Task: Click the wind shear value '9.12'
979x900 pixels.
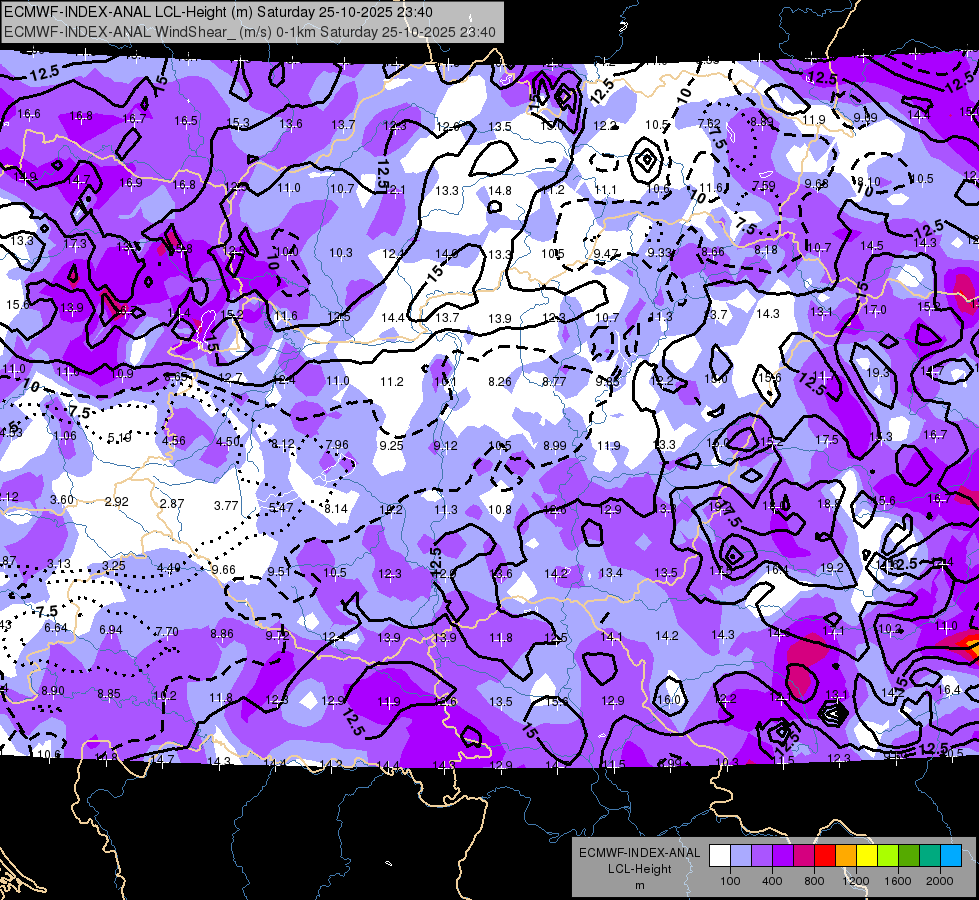Action: (x=445, y=446)
